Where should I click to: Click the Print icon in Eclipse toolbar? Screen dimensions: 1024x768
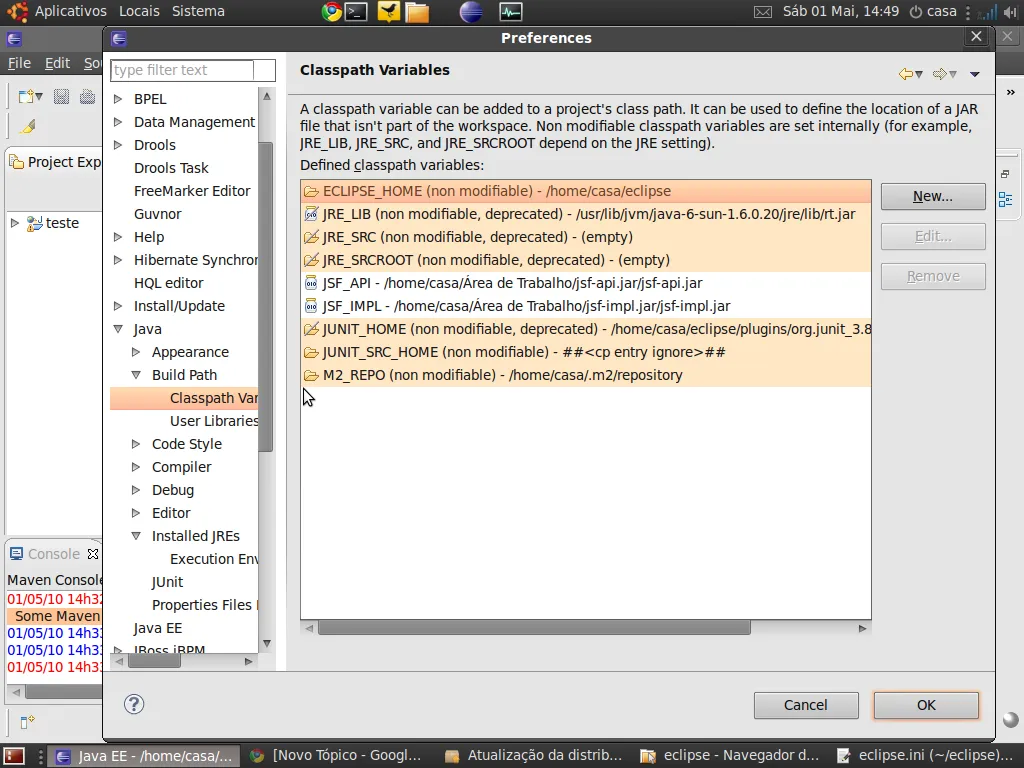(x=87, y=97)
